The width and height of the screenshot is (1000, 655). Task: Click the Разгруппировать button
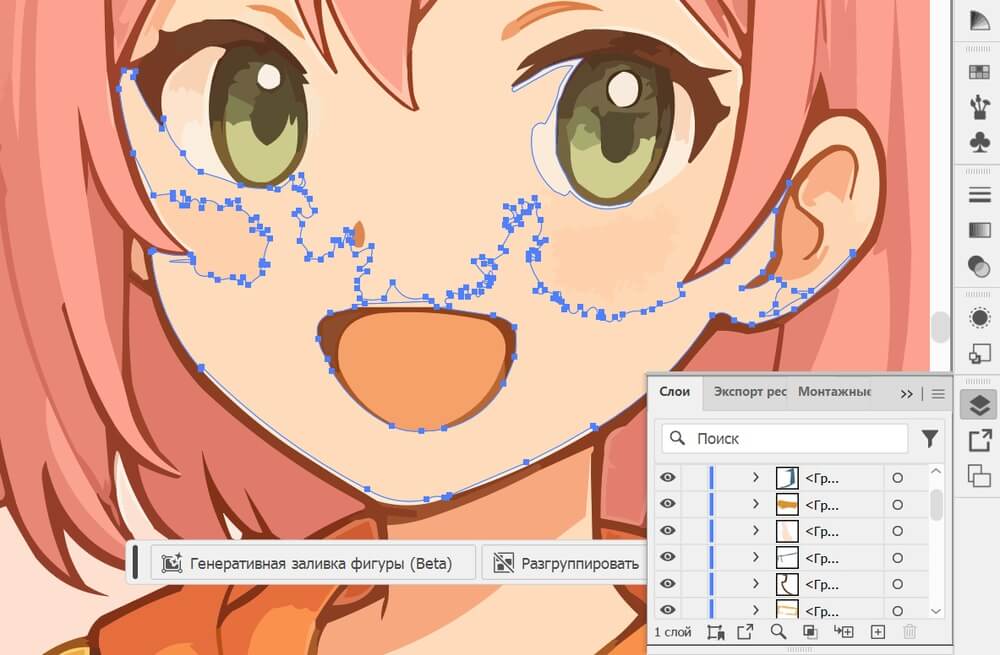point(564,563)
